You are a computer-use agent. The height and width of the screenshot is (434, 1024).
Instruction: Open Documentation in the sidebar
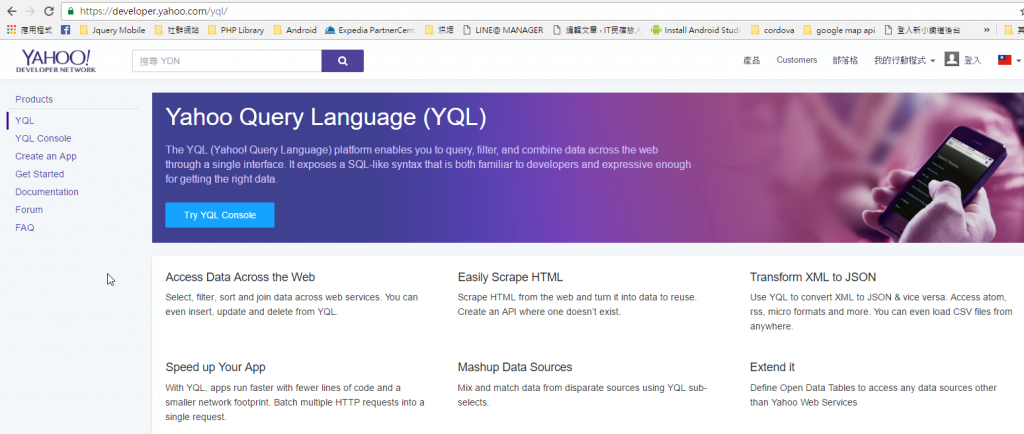click(47, 192)
